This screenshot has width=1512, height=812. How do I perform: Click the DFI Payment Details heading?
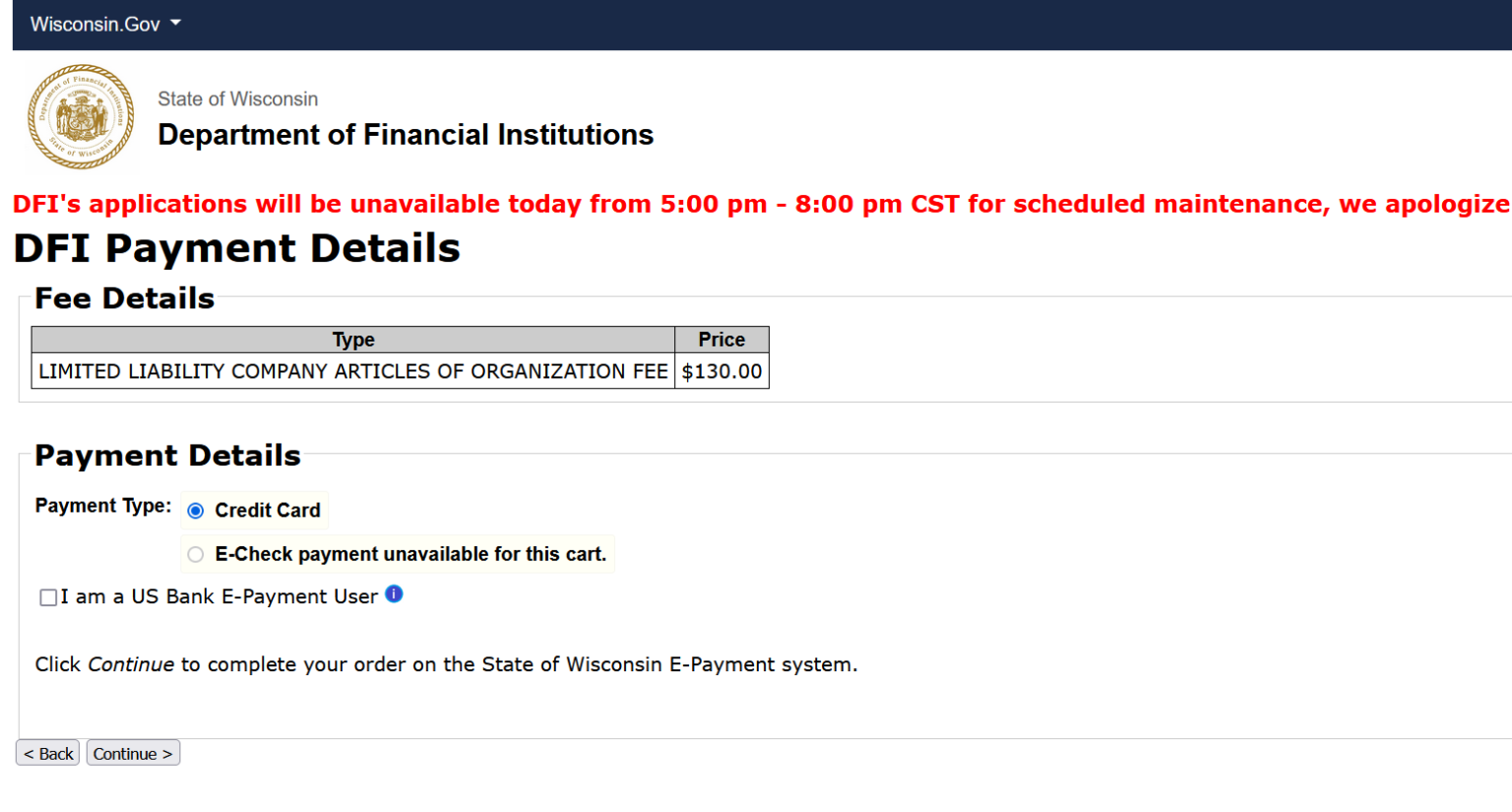pos(237,248)
